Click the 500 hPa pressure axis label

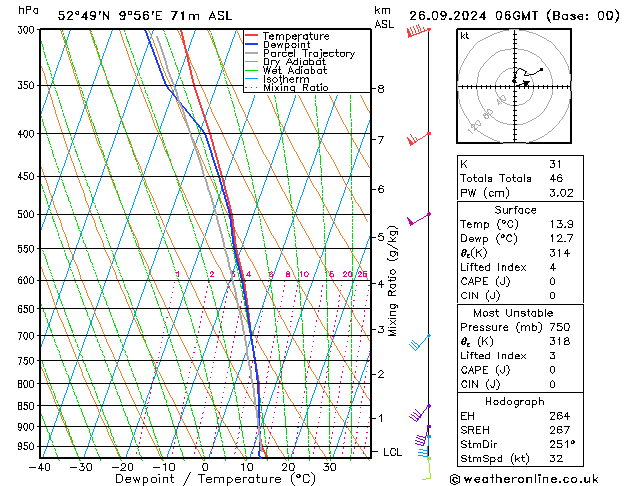28,215
